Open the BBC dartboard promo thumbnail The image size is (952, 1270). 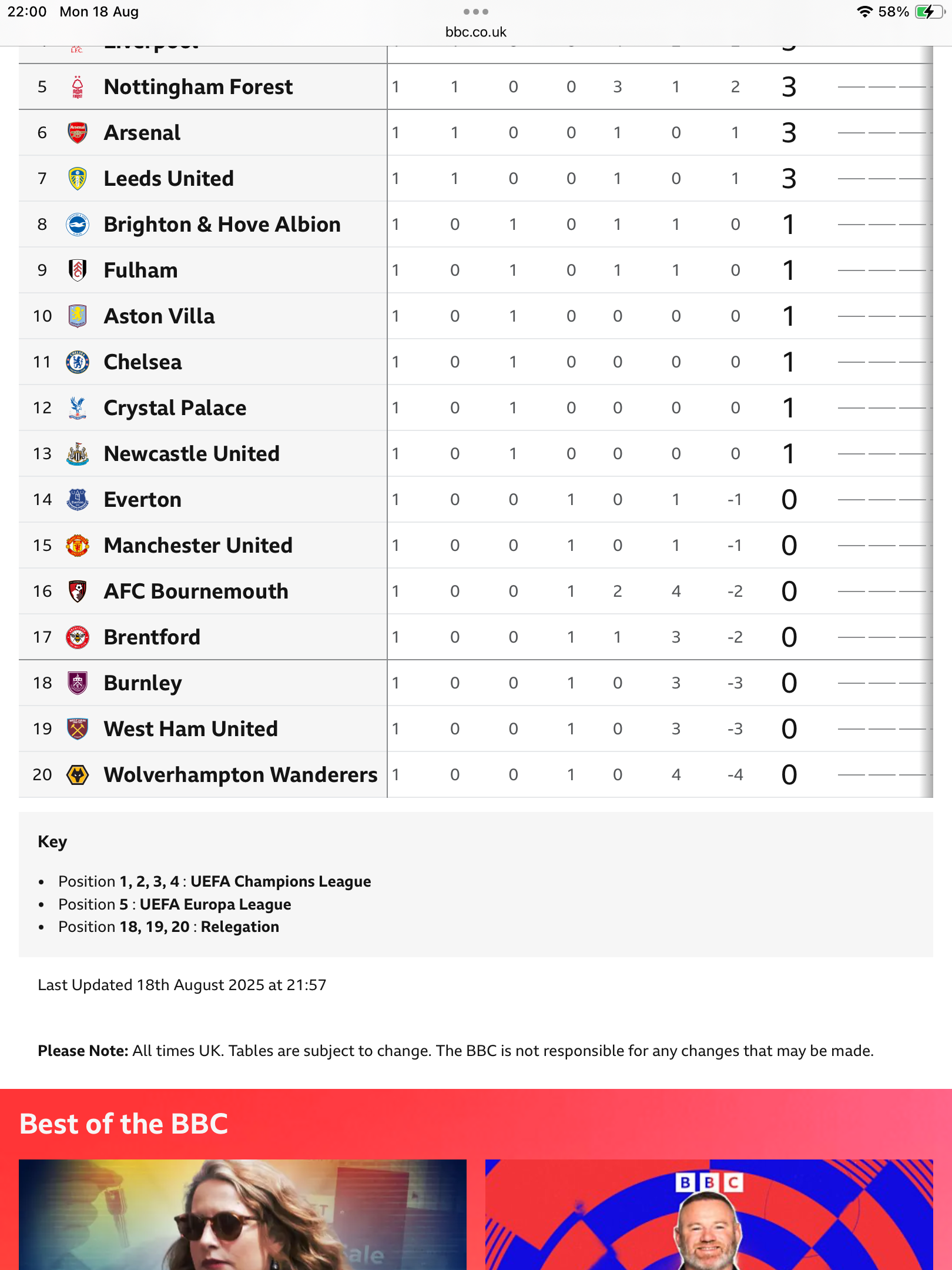(x=709, y=1214)
